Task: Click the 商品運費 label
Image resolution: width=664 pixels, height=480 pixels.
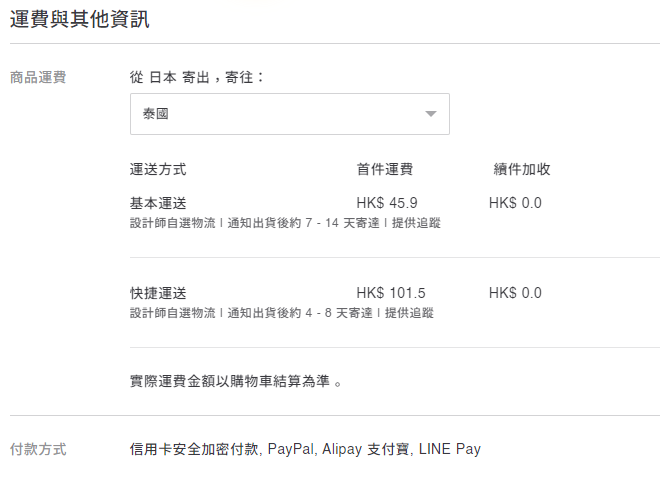Action: coord(38,77)
